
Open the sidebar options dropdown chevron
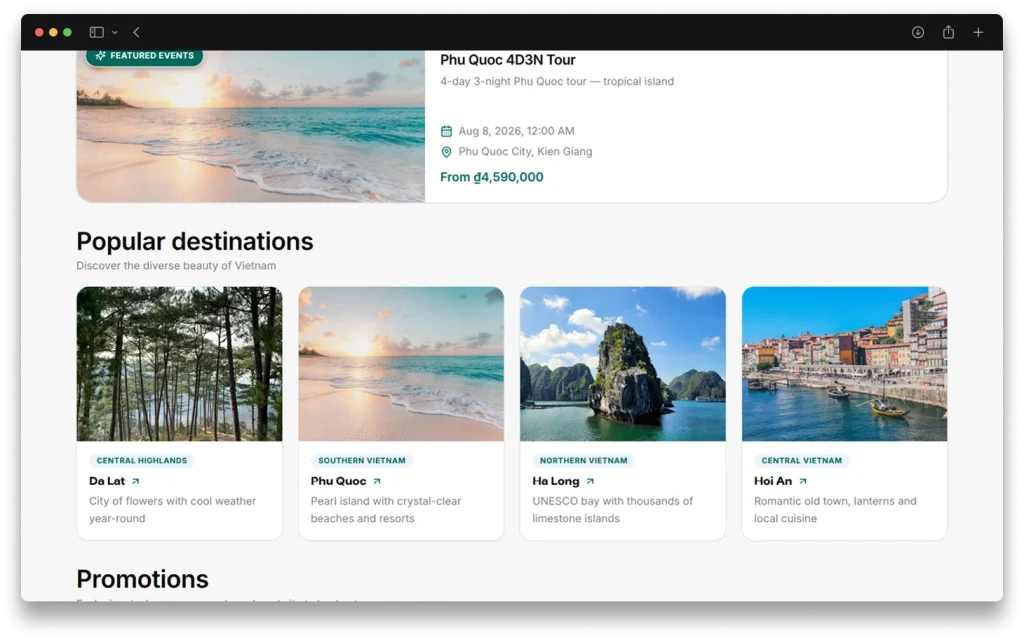coord(115,32)
